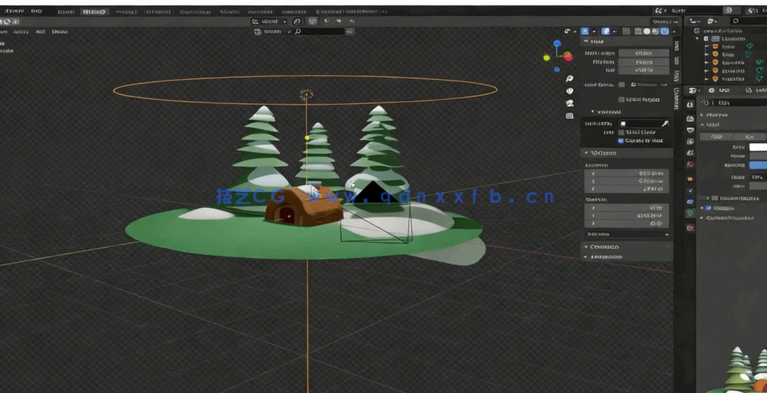Open the View Layer properties tab

690,141
